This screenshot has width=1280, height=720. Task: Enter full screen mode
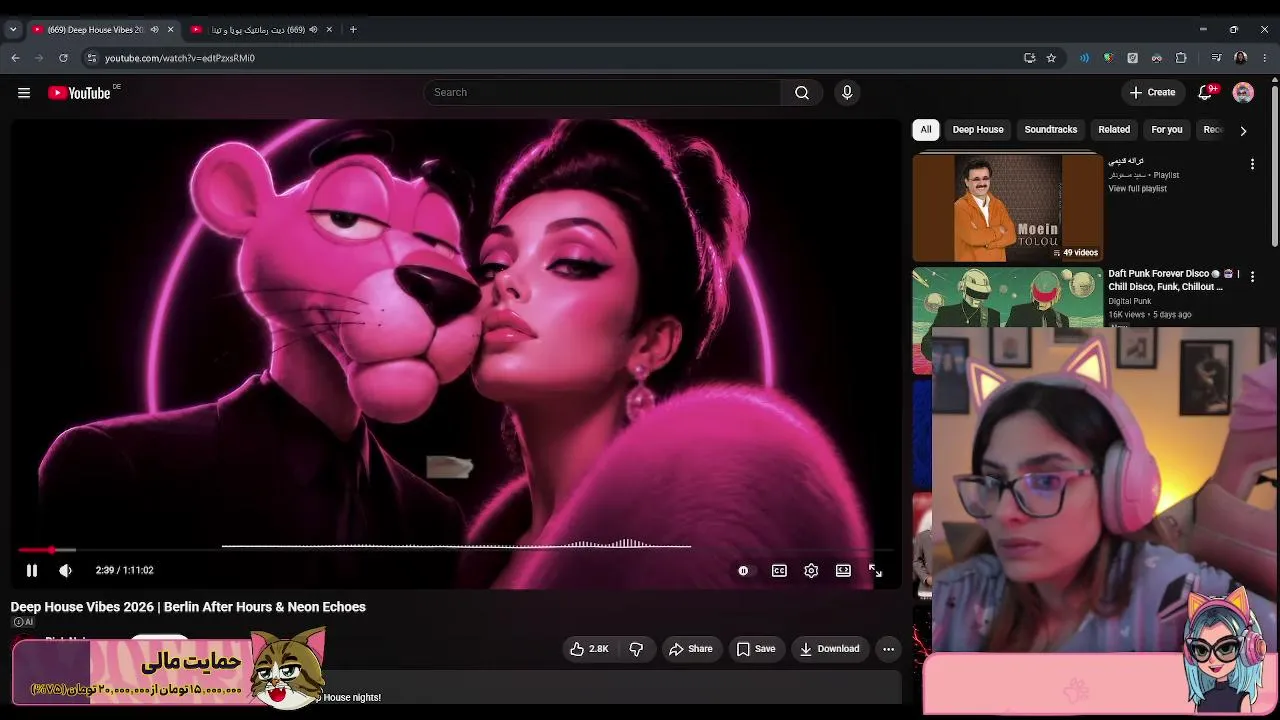[x=875, y=570]
